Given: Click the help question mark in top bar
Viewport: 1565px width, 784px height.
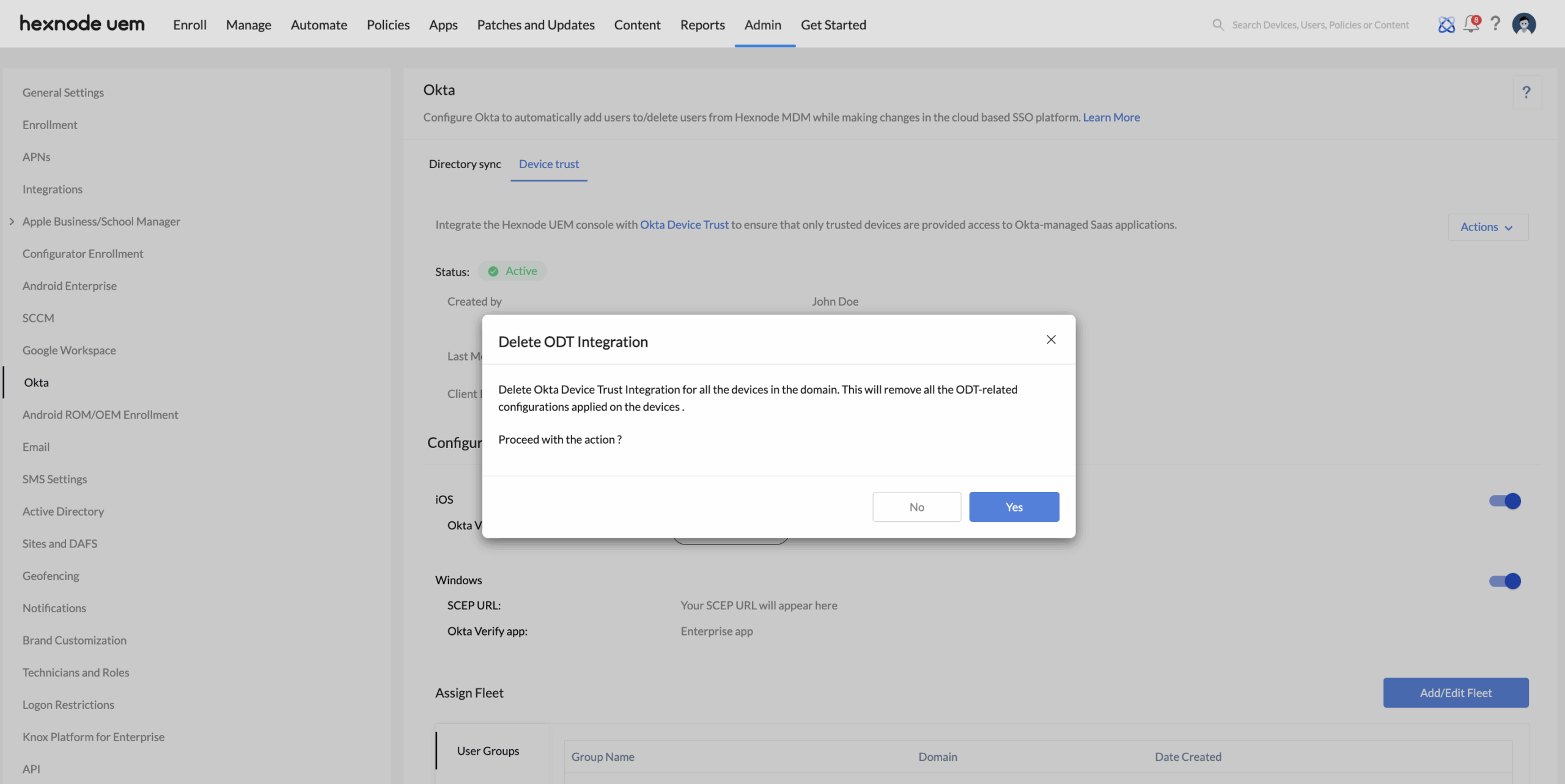Looking at the screenshot, I should pos(1495,23).
